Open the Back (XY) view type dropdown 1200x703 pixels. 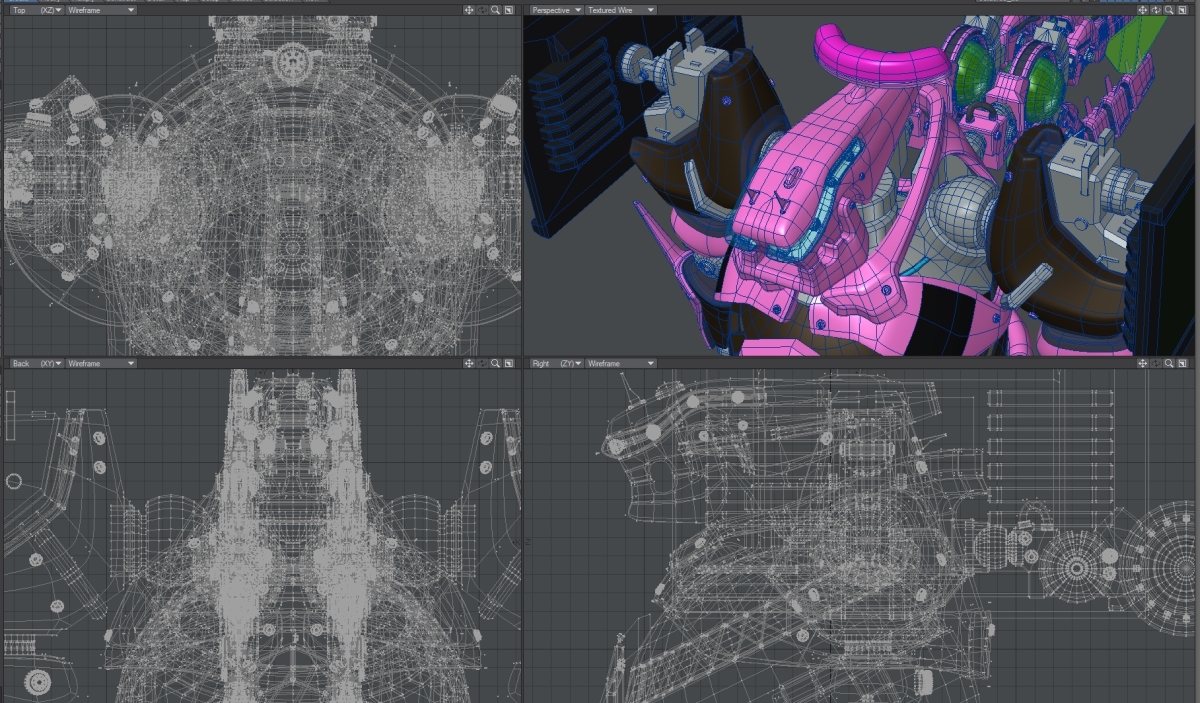(x=36, y=363)
